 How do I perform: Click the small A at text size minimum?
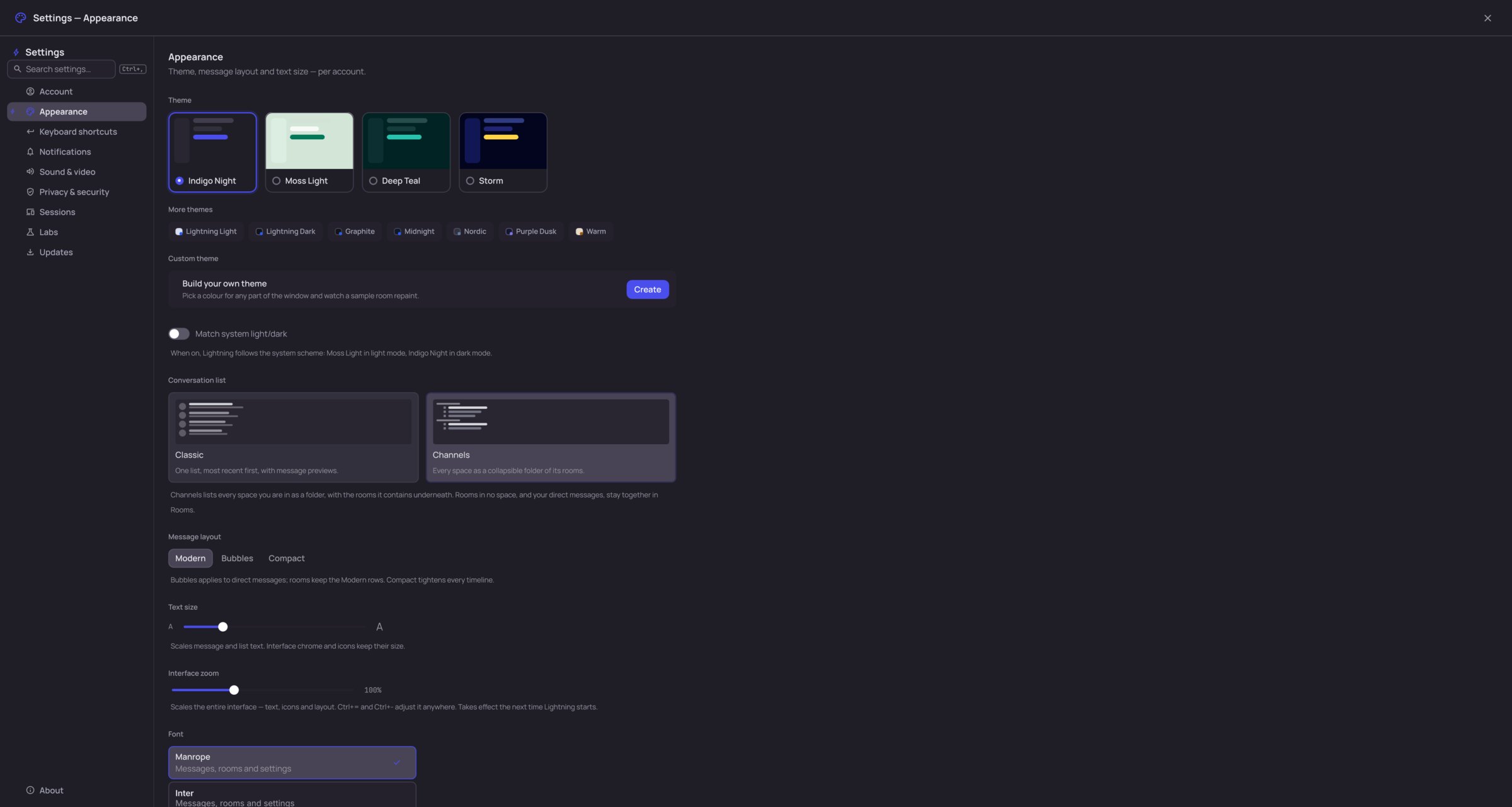click(171, 627)
